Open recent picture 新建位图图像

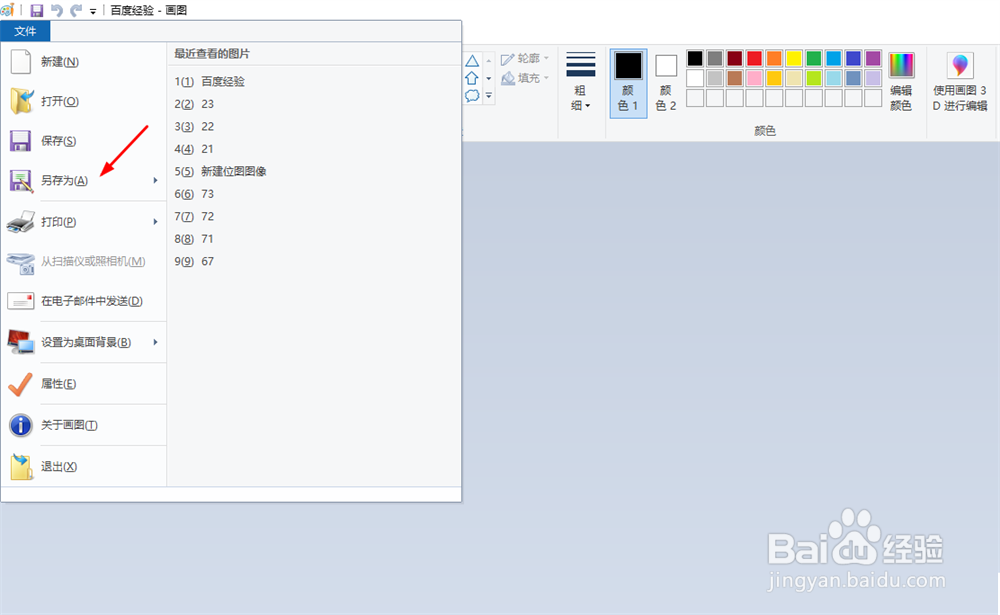(314, 172)
